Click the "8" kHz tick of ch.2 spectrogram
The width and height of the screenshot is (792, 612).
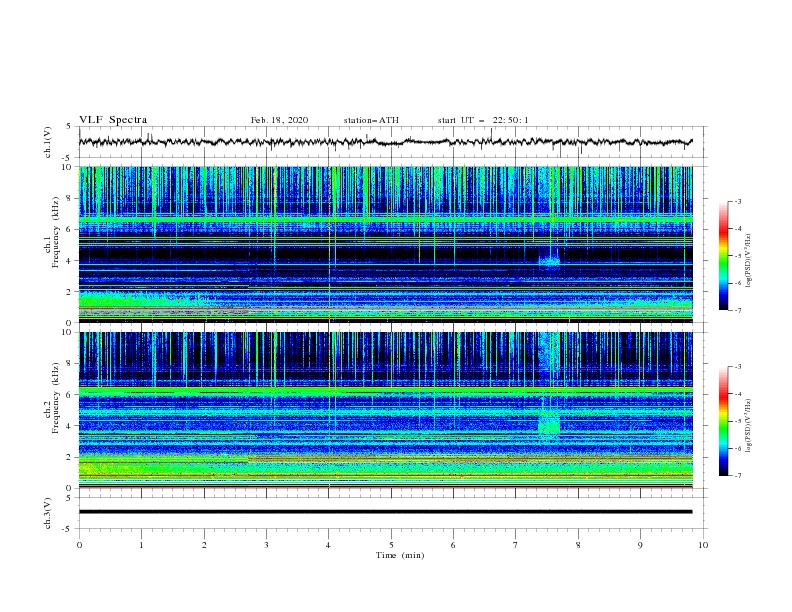tap(71, 364)
